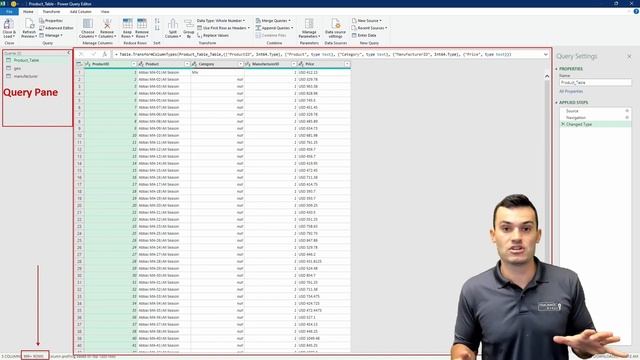The width and height of the screenshot is (640, 360).
Task: Open the Data Type: Whole Number dropdown
Action: [221, 20]
